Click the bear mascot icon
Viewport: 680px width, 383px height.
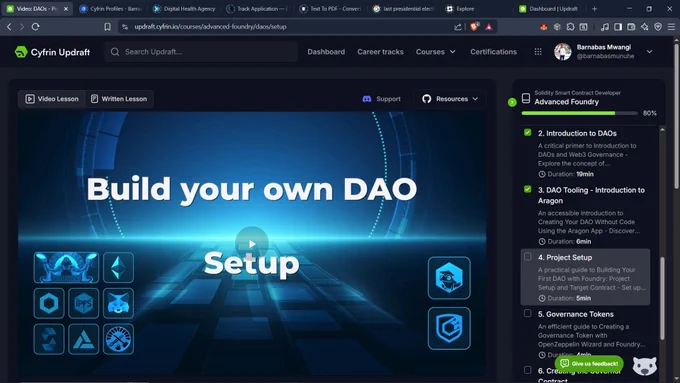[644, 367]
